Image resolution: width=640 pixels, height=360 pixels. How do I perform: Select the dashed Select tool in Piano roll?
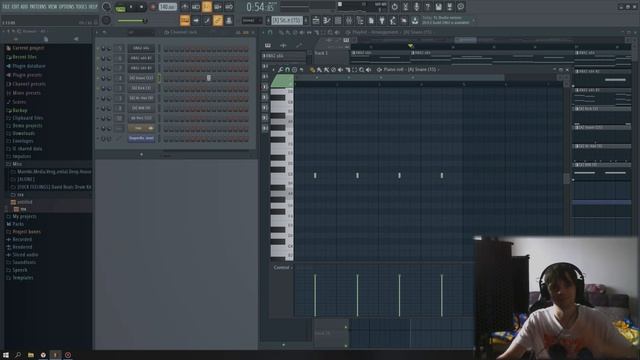click(x=354, y=70)
